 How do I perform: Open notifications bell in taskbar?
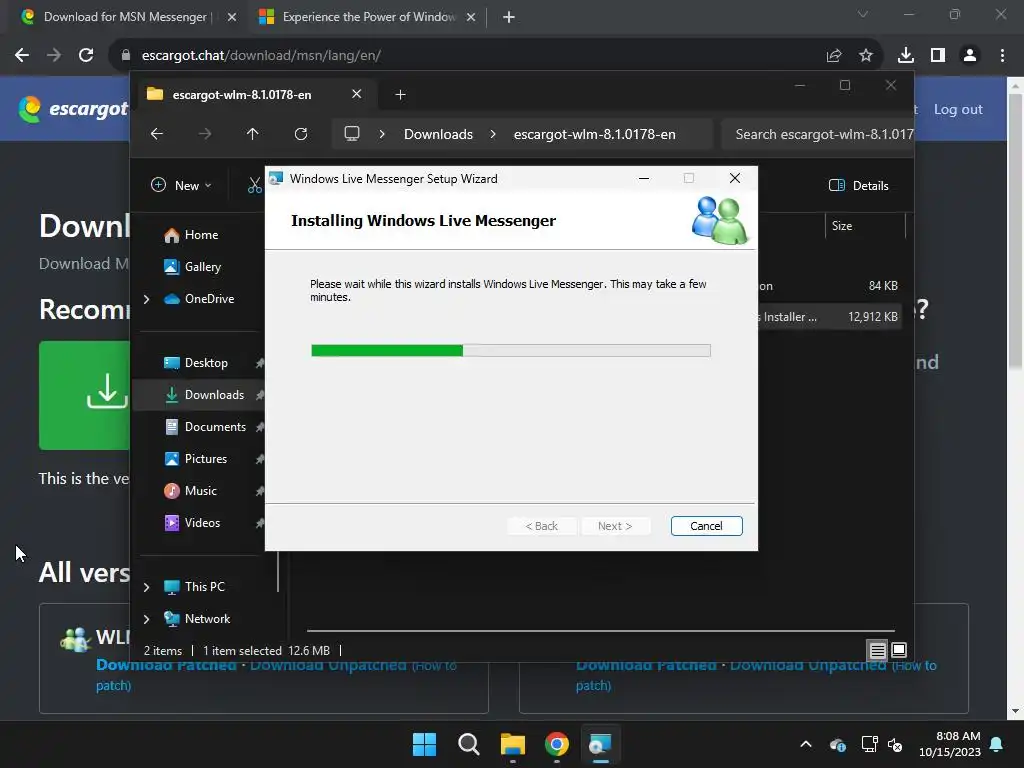[x=997, y=744]
